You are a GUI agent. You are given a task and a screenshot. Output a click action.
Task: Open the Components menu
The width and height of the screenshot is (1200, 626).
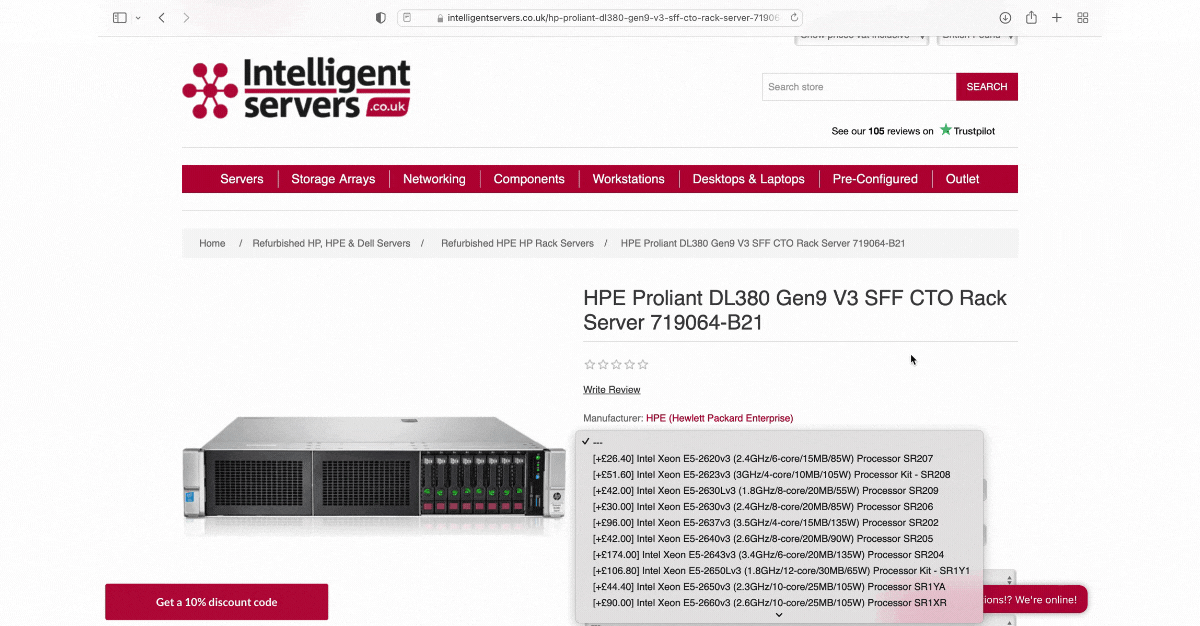click(x=529, y=179)
